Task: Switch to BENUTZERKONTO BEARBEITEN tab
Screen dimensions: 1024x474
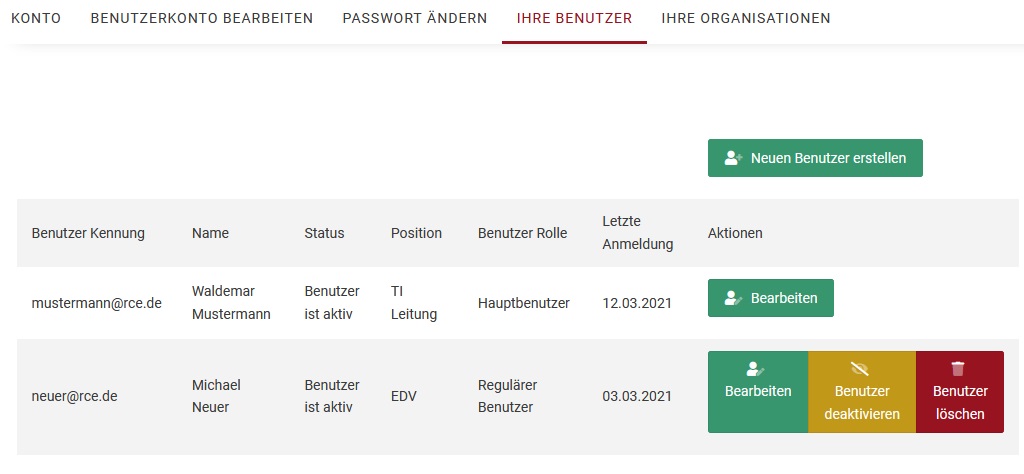Action: point(201,19)
